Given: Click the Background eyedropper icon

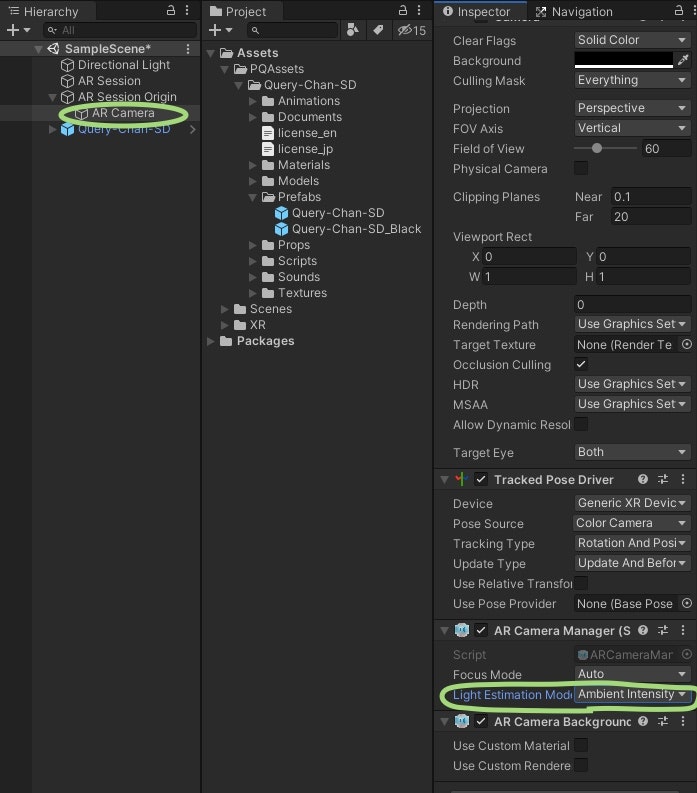Looking at the screenshot, I should pos(683,60).
